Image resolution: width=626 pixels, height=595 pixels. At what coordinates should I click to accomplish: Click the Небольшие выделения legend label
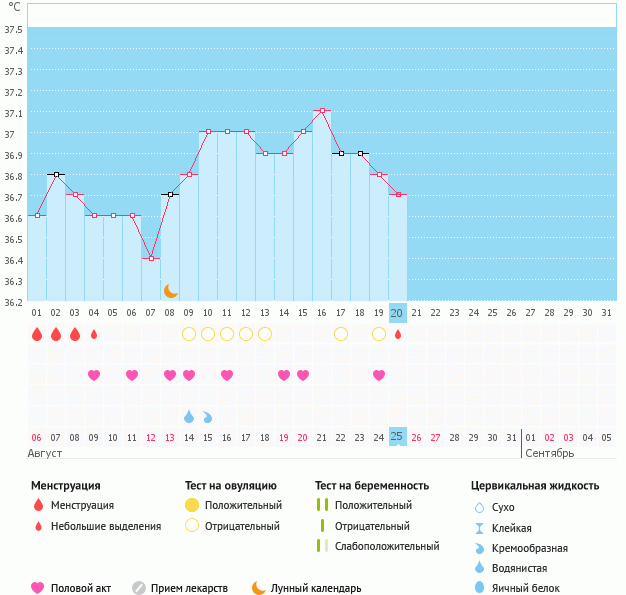click(106, 526)
